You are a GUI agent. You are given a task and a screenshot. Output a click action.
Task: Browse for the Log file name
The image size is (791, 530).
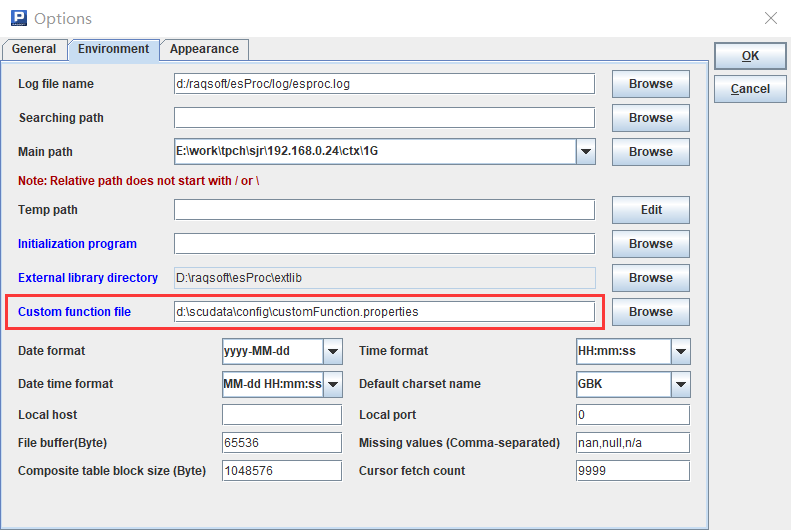(x=650, y=84)
